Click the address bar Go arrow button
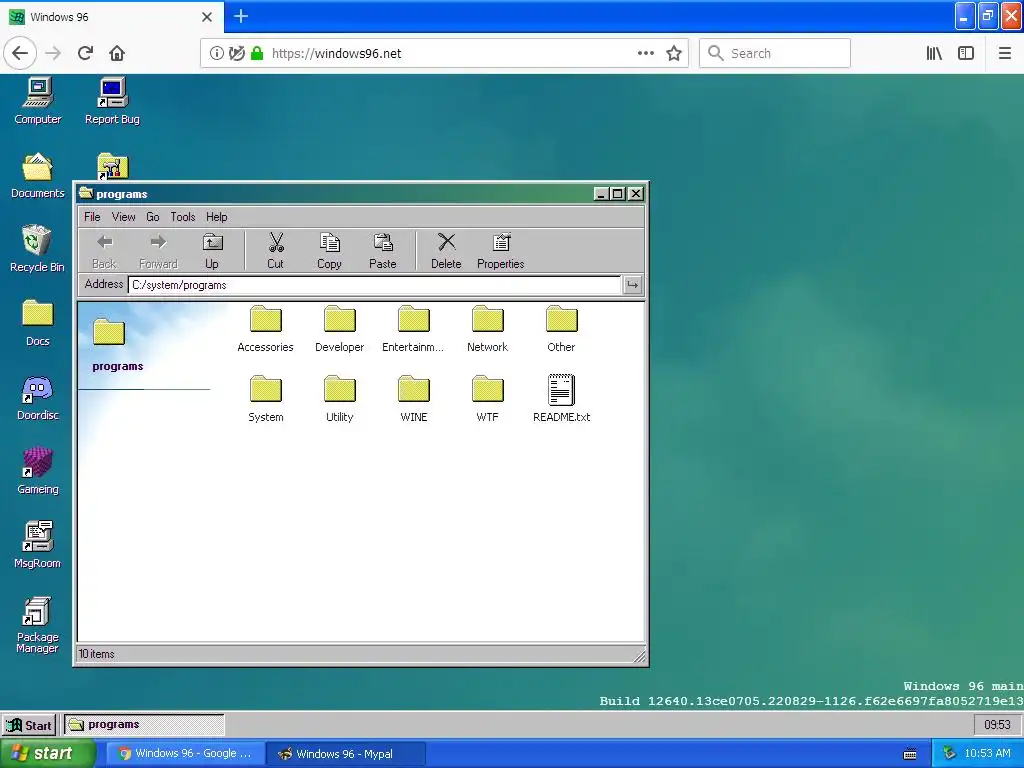The width and height of the screenshot is (1024, 768). 632,285
